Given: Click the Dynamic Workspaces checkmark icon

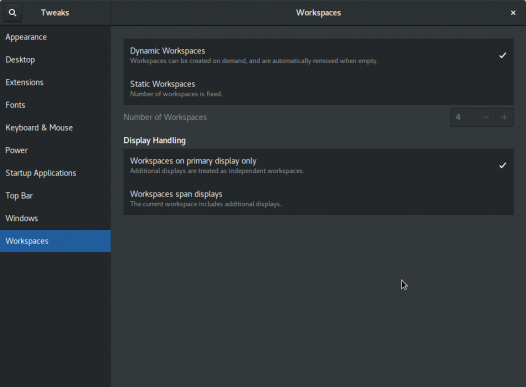Looking at the screenshot, I should 503,55.
